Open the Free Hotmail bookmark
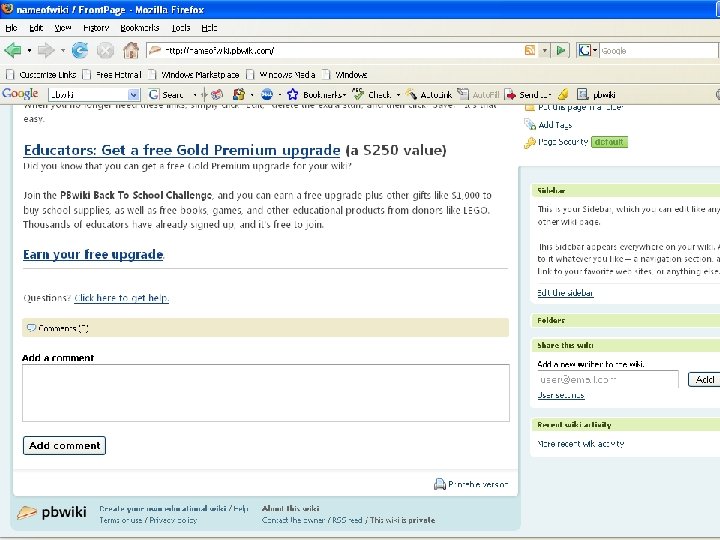720x540 pixels. [x=112, y=74]
